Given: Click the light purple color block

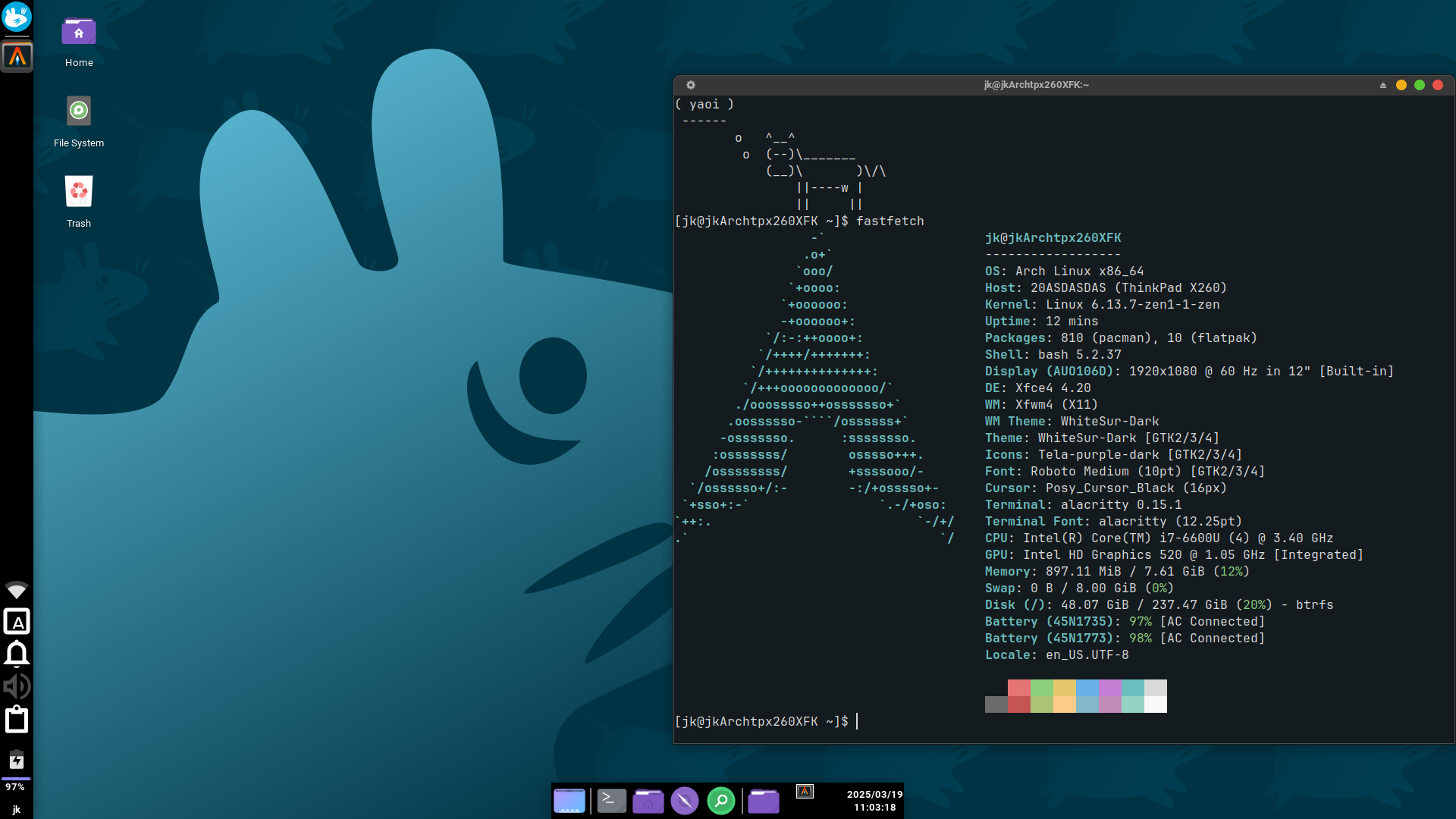Looking at the screenshot, I should coord(1110,688).
